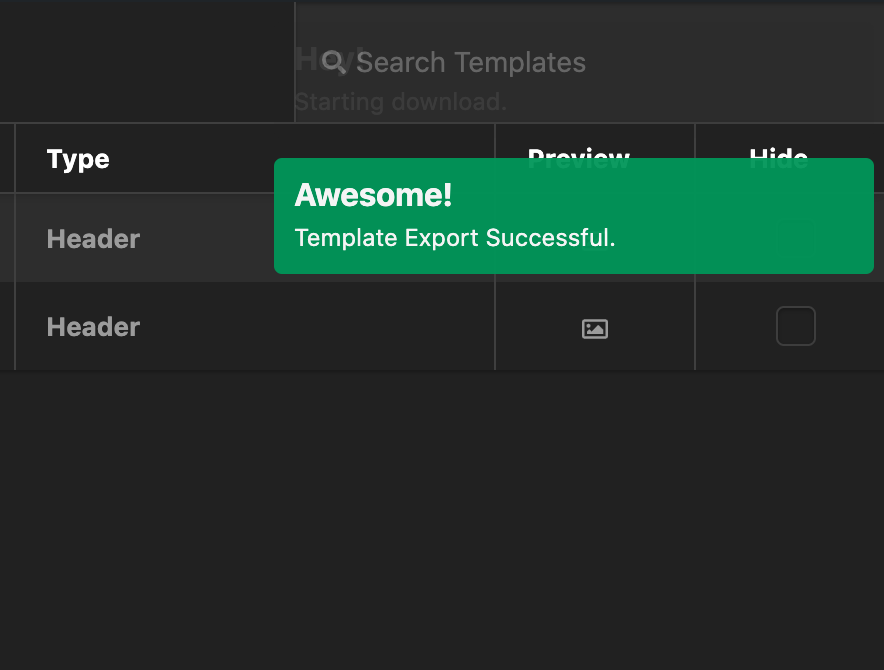Click the fading Starting download notification text
This screenshot has width=884, height=670.
point(401,102)
